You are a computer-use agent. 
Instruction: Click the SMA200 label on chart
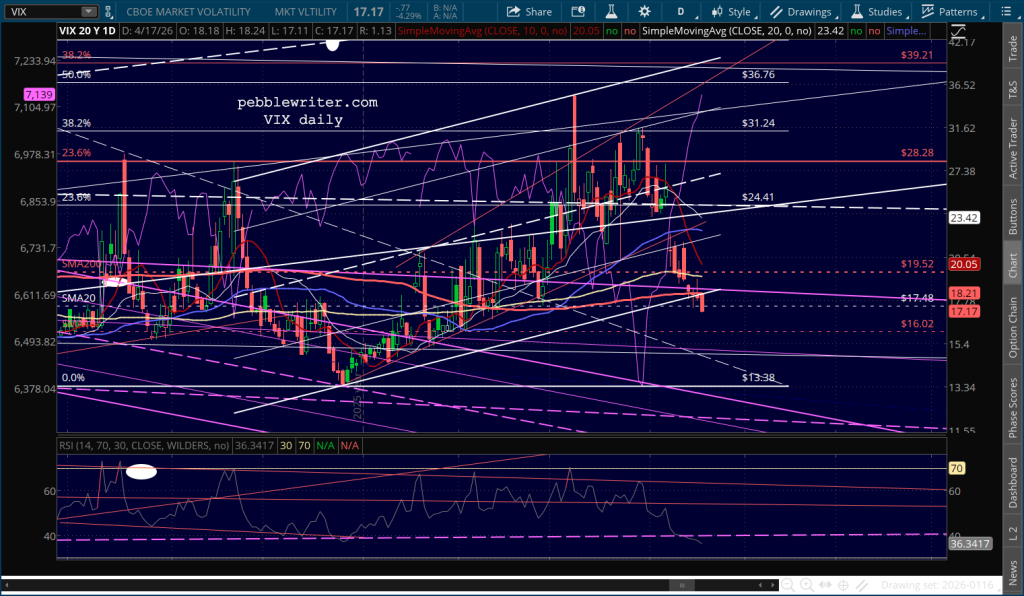[x=80, y=264]
